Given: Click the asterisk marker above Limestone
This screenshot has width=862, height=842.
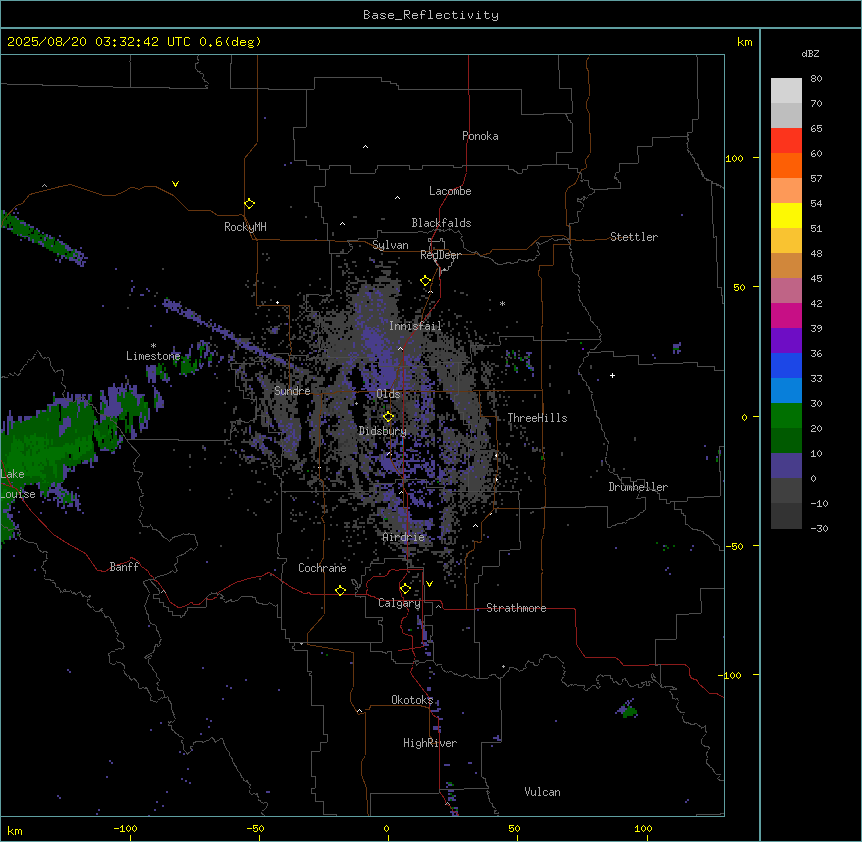Looking at the screenshot, I should 153,346.
